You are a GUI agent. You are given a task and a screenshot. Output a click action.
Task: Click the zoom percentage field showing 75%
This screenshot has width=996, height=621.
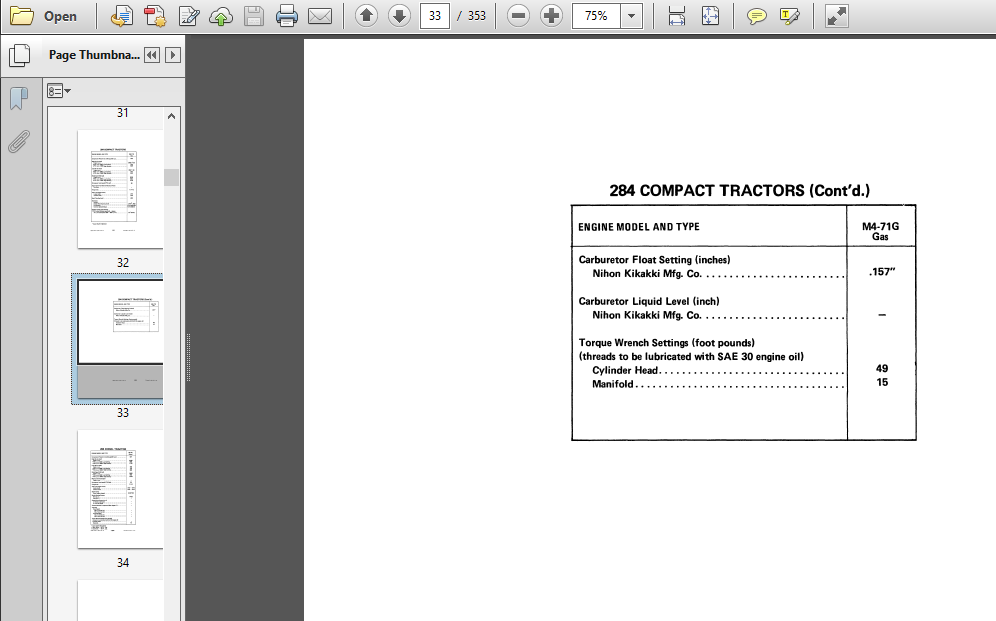[596, 16]
